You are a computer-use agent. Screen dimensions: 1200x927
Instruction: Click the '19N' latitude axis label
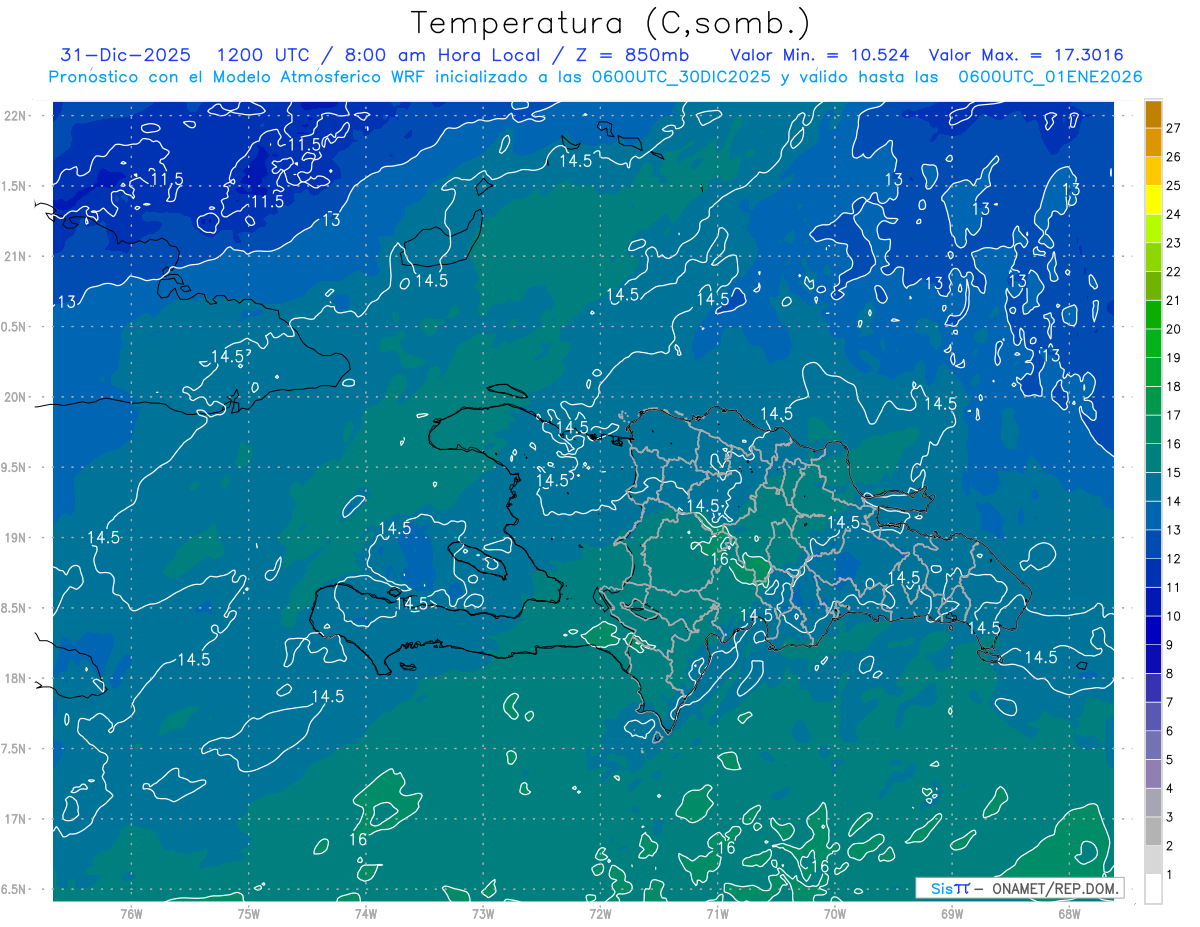(14, 538)
